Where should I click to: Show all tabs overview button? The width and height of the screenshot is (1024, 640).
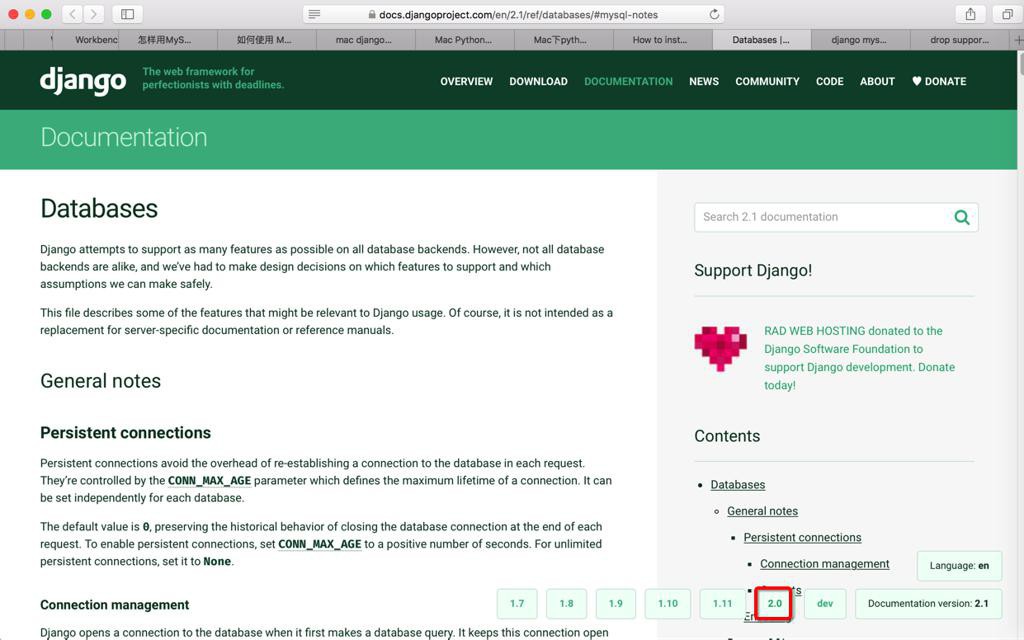1008,14
